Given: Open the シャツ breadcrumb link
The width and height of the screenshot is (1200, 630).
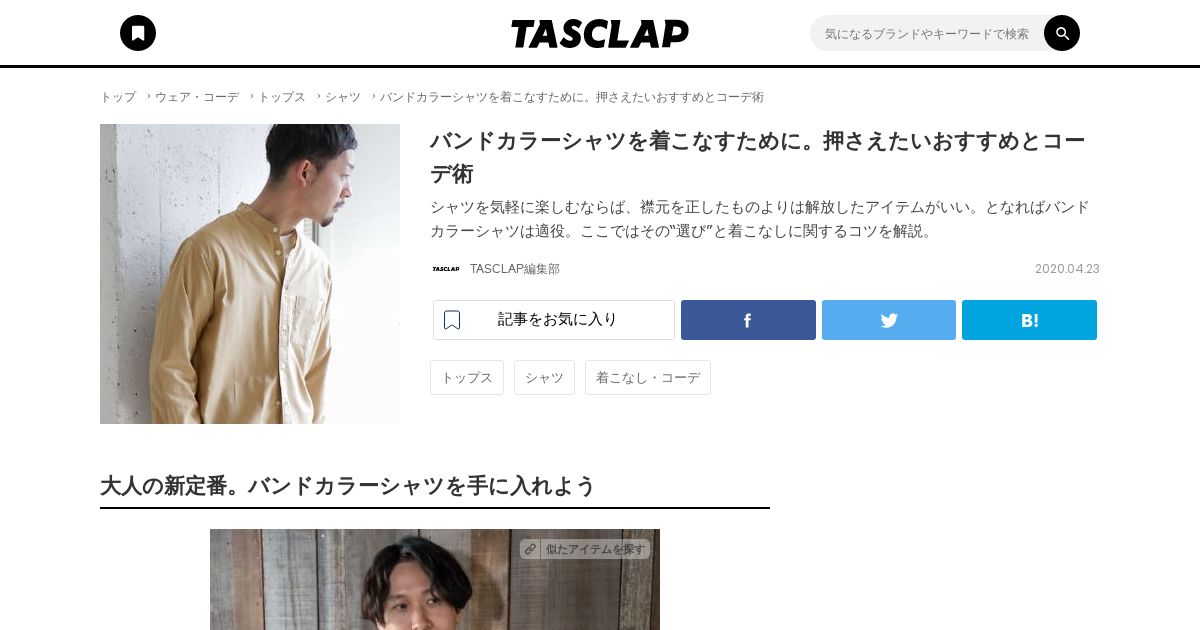Looking at the screenshot, I should (343, 97).
